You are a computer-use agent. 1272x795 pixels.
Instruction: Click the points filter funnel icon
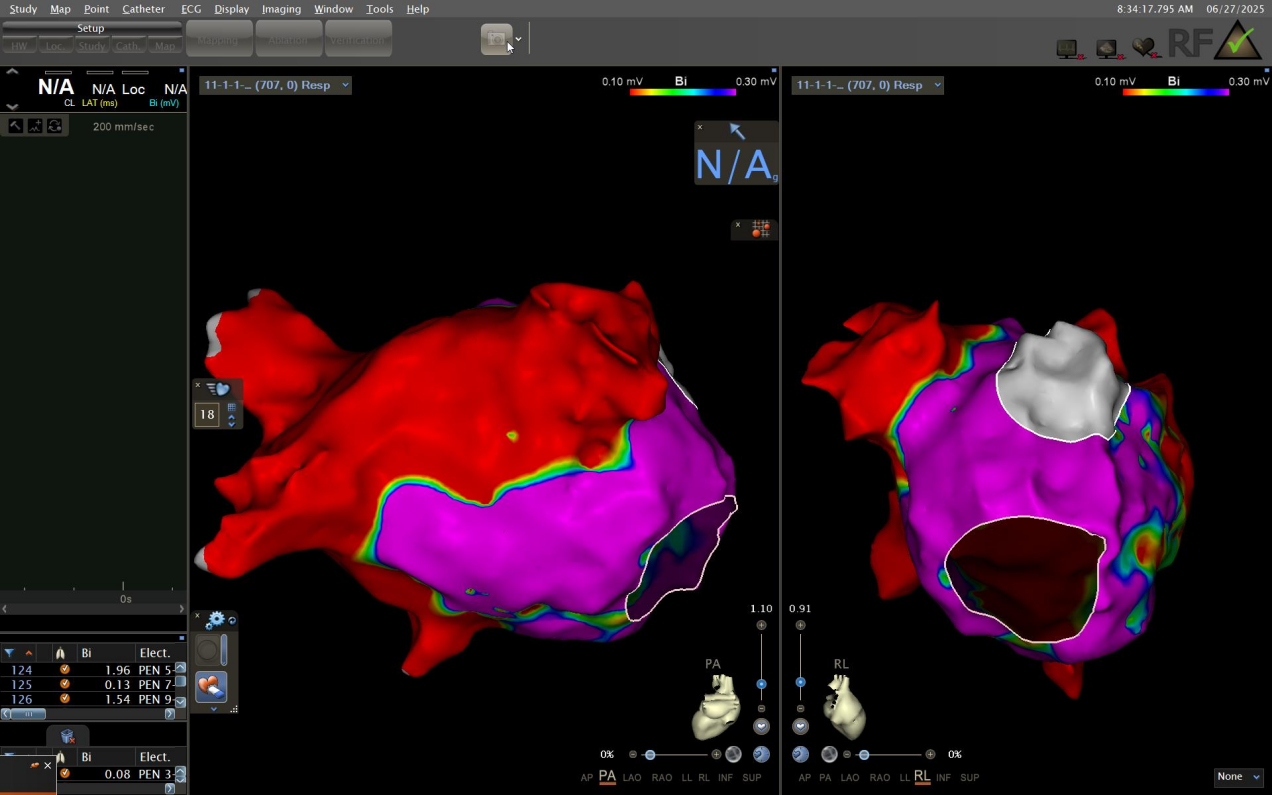[x=9, y=653]
